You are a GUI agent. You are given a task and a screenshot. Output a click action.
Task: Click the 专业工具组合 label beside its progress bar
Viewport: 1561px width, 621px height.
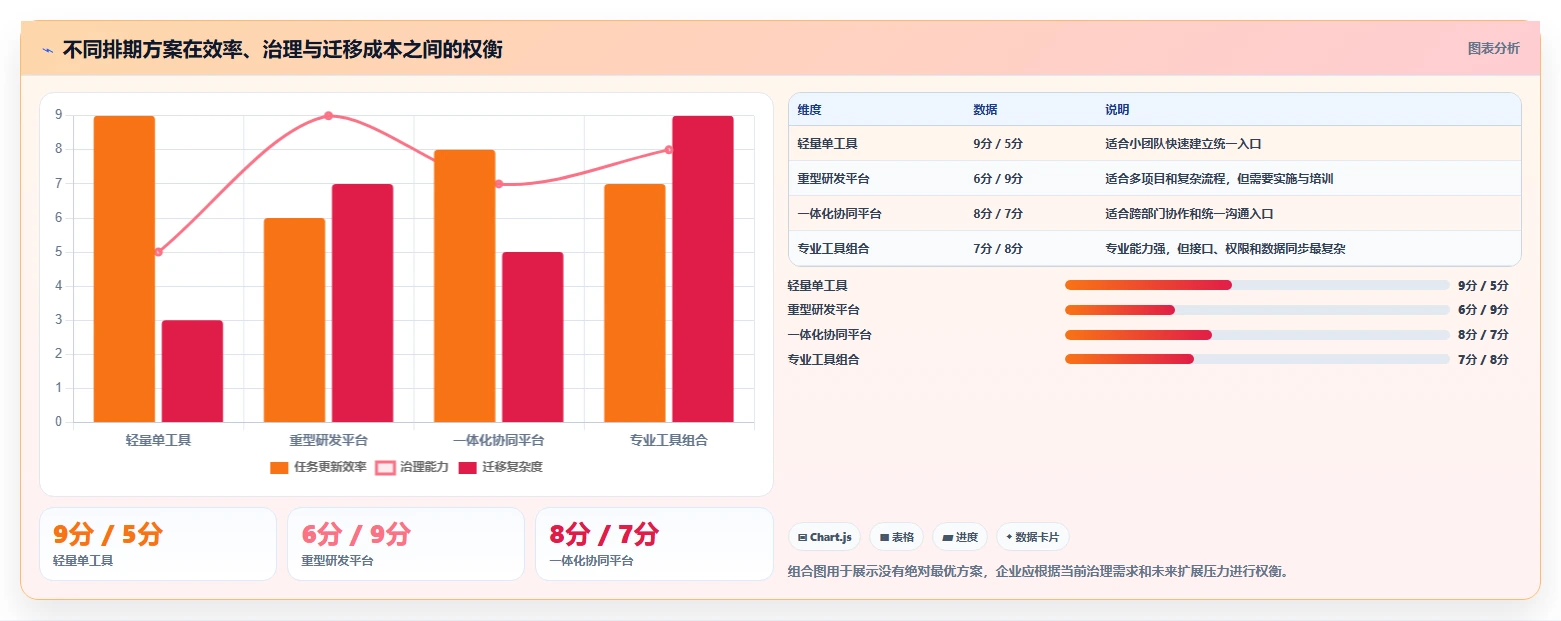[x=823, y=360]
